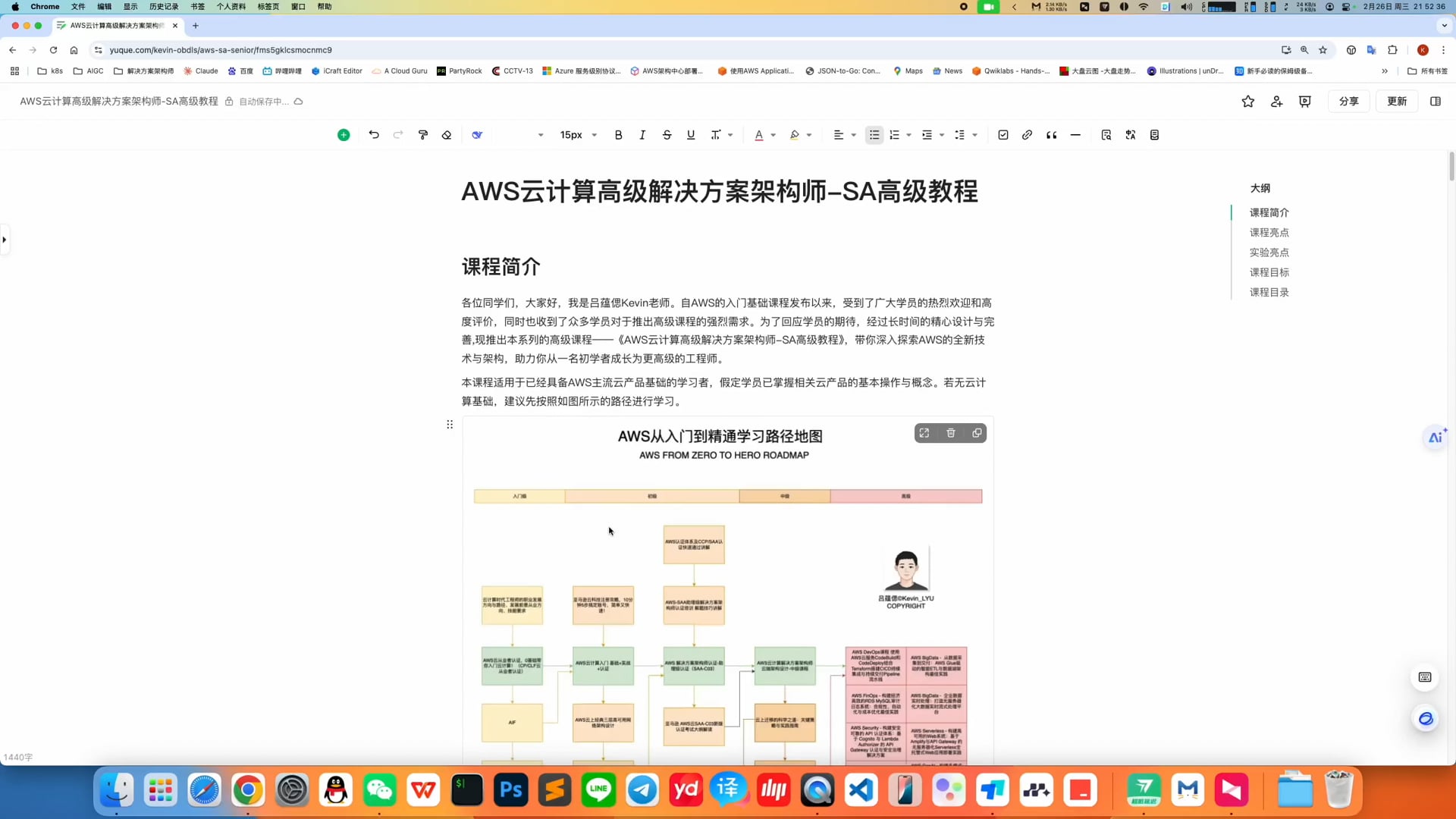Click the 分享 button
Screen dimensions: 1456x819
(1348, 101)
